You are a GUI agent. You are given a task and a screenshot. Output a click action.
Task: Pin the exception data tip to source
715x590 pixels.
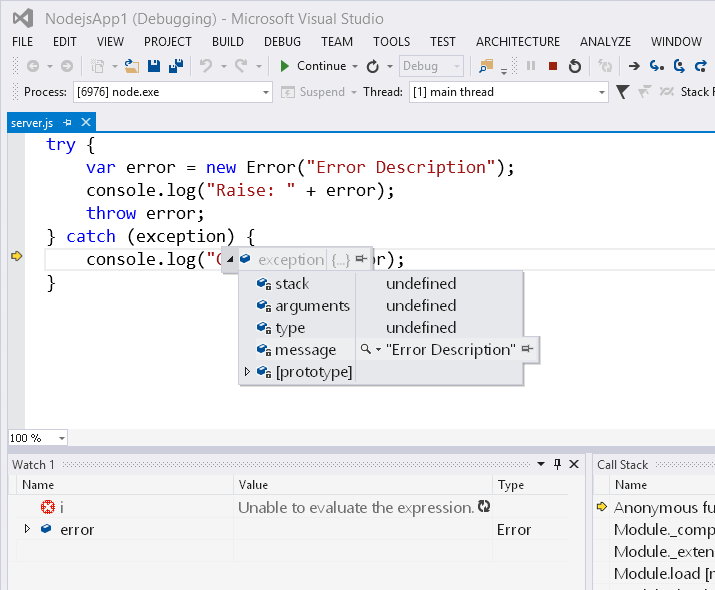(x=361, y=259)
